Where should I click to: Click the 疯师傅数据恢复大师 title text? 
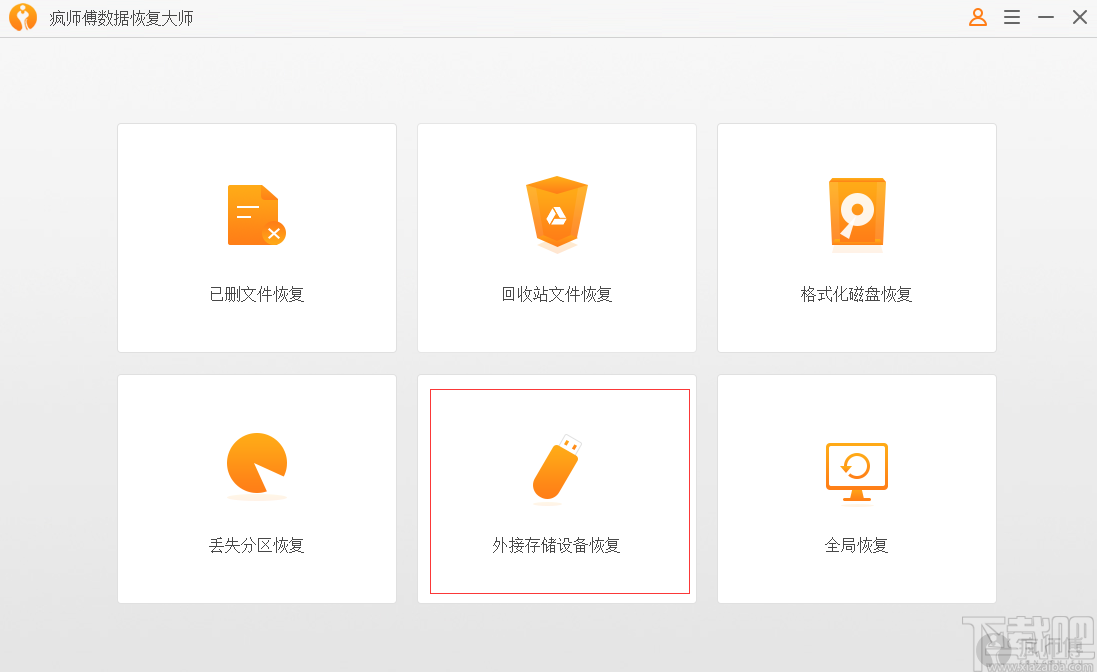pos(121,18)
